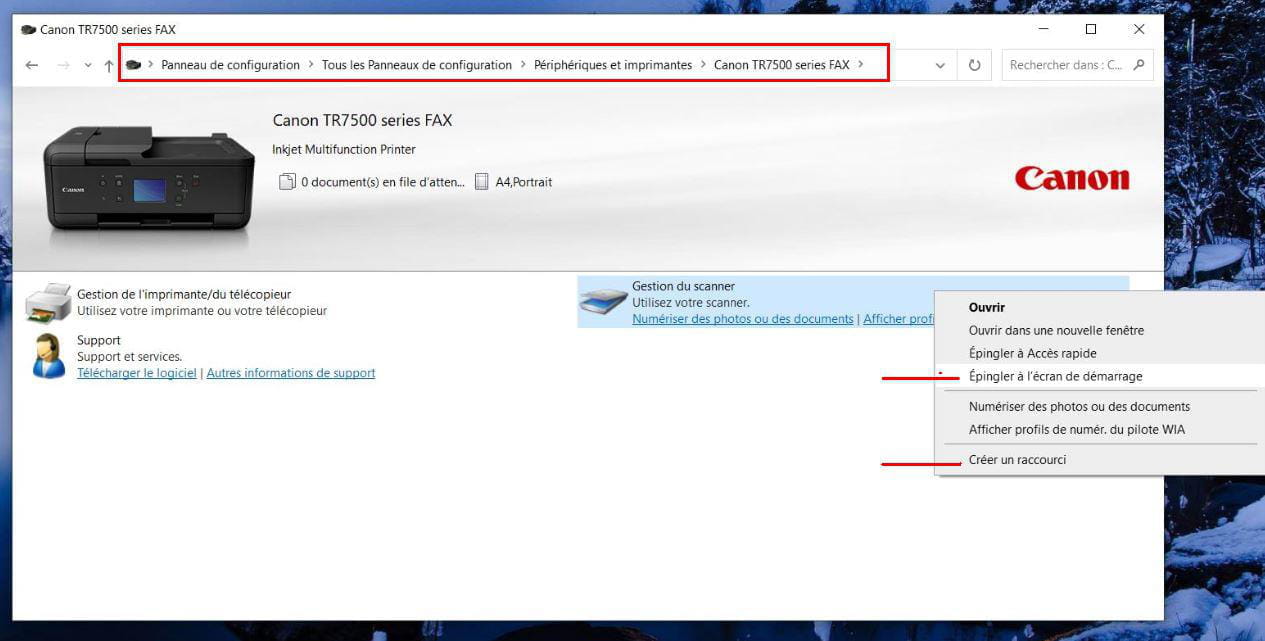Select Gestion du scanner heading
Viewport: 1265px width, 641px height.
(683, 286)
